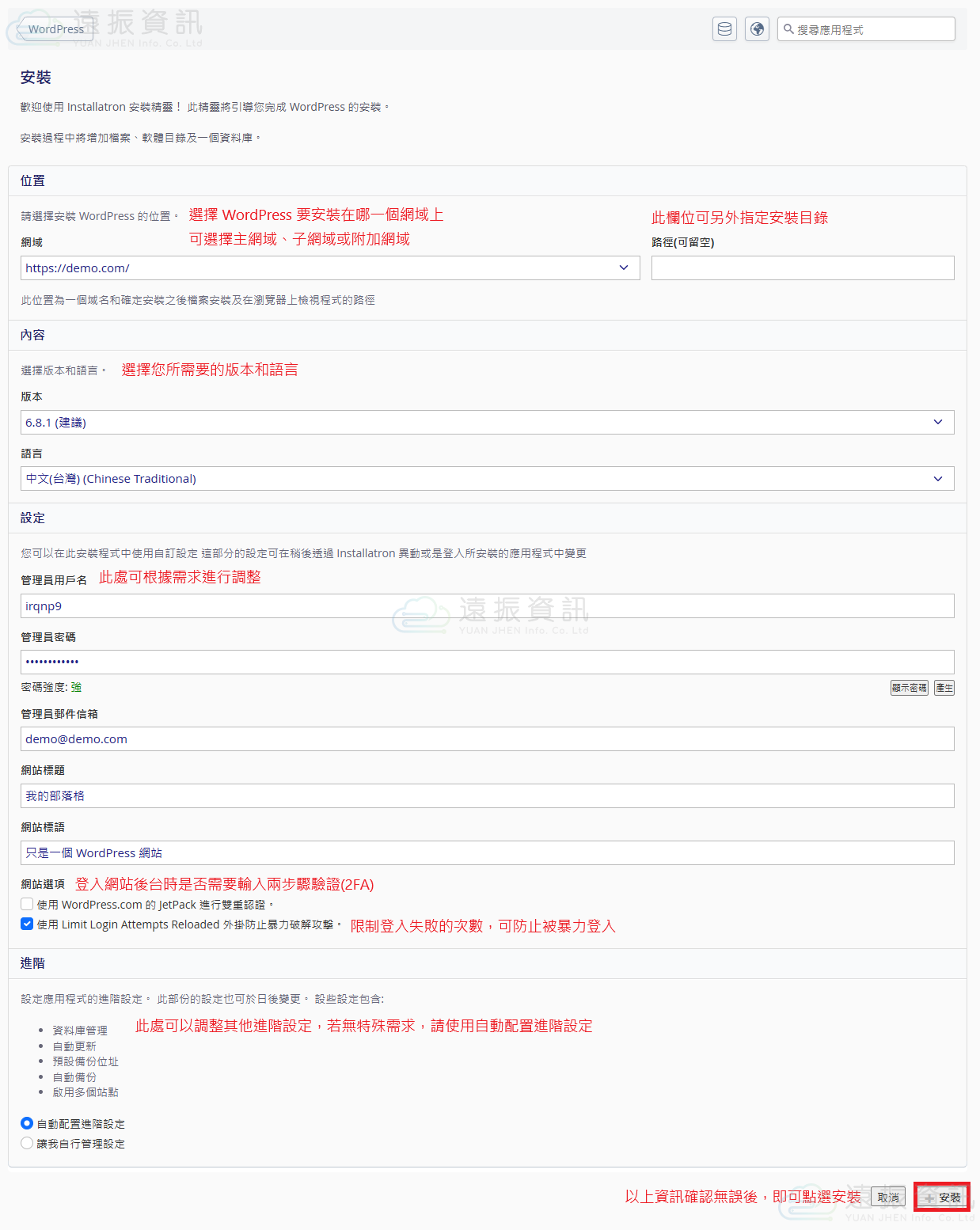Click the database icon in top bar
The width and height of the screenshot is (980, 1230).
pos(724,29)
